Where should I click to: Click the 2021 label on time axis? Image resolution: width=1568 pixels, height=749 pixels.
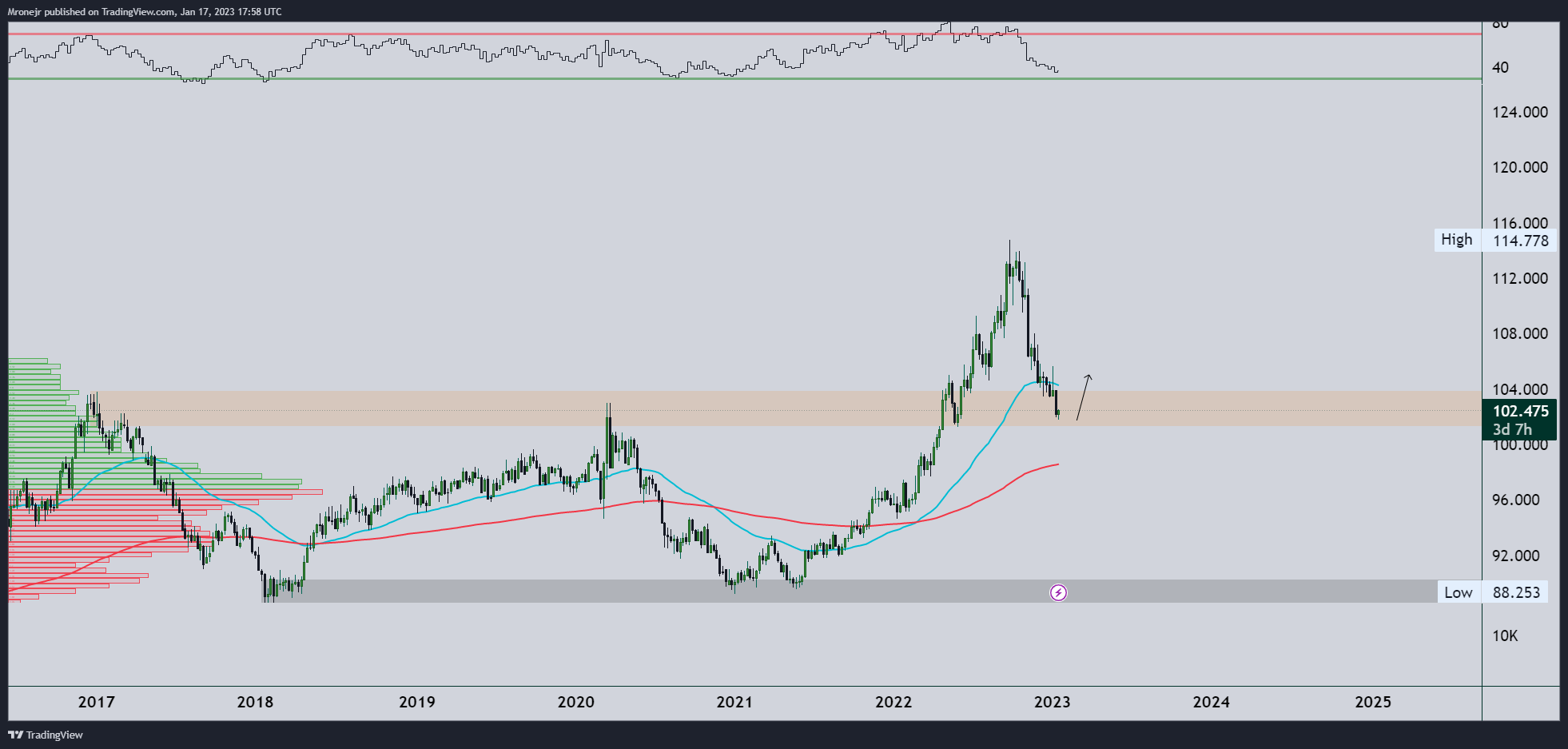tap(734, 702)
